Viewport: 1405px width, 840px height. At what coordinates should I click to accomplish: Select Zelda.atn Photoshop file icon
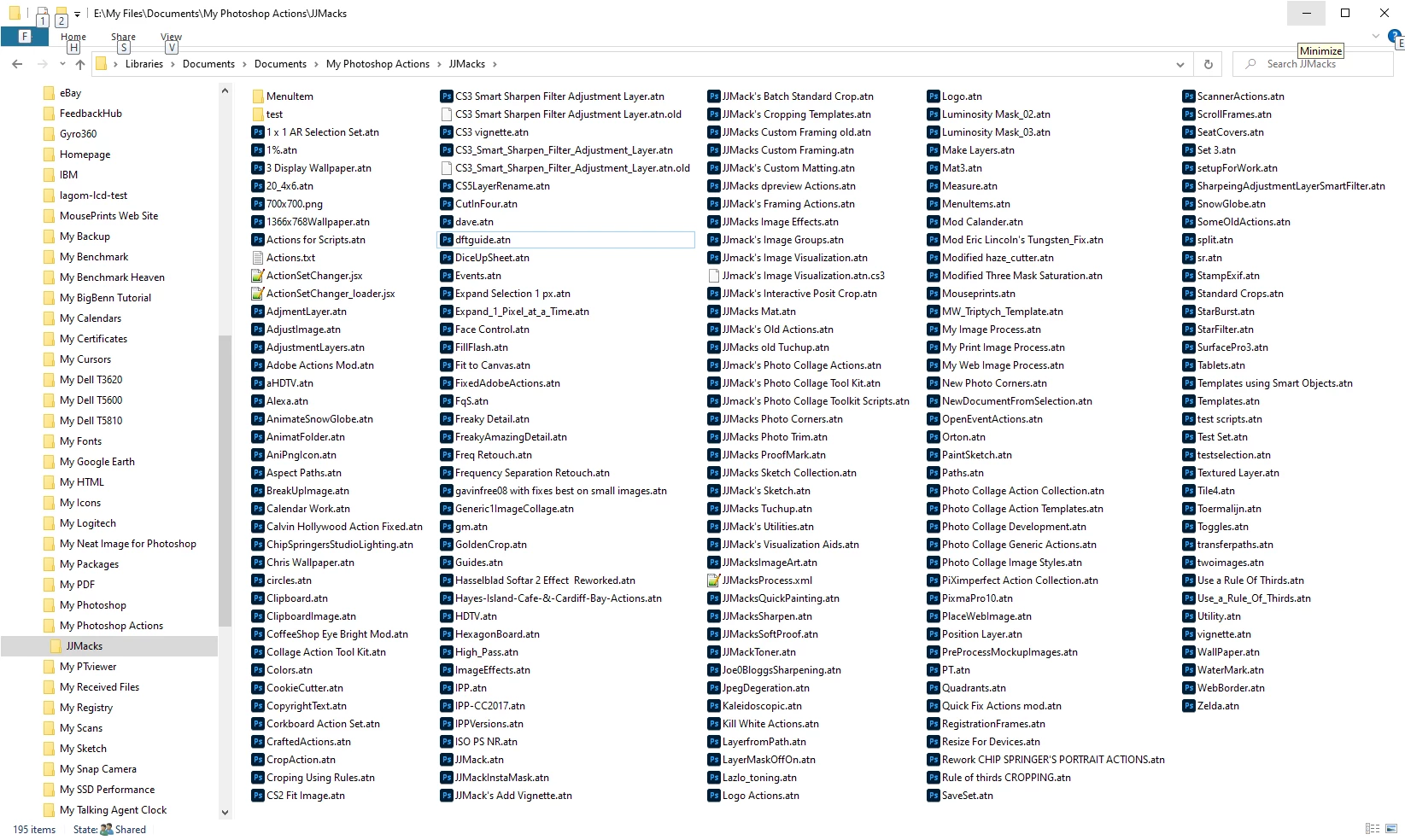pyautogui.click(x=1189, y=706)
